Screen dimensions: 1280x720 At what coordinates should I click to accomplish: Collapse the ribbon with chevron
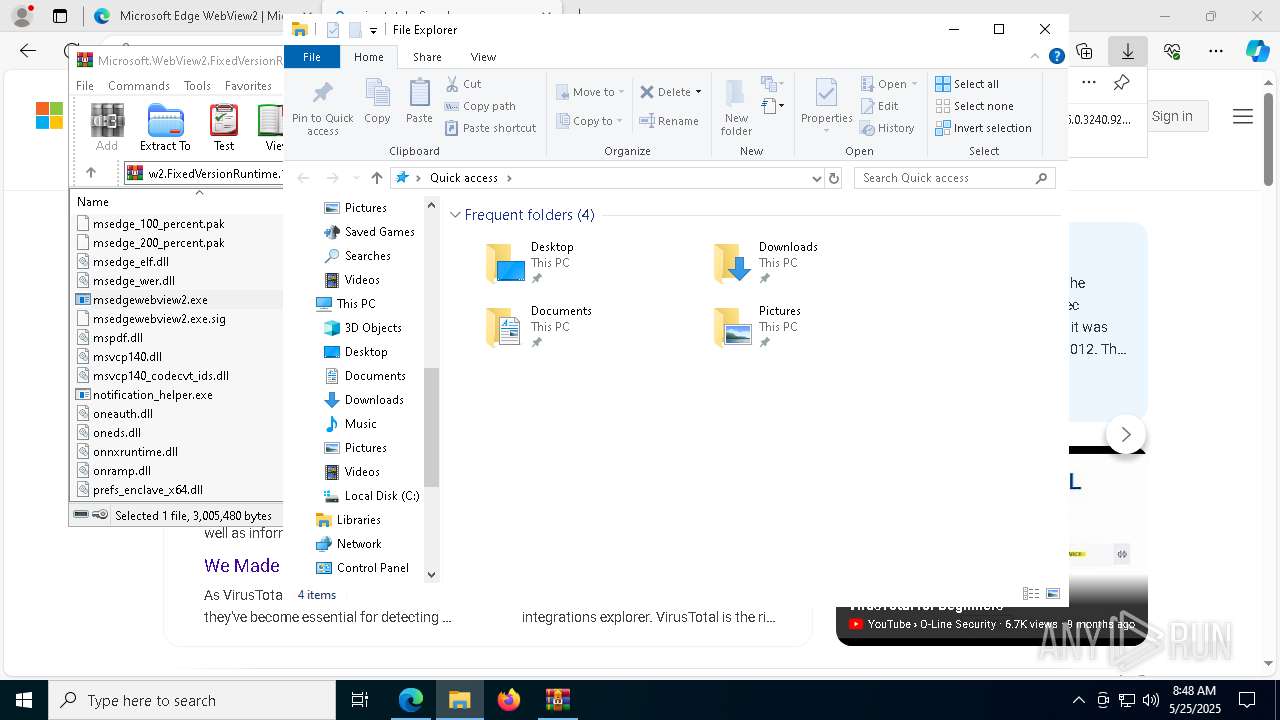(1035, 57)
